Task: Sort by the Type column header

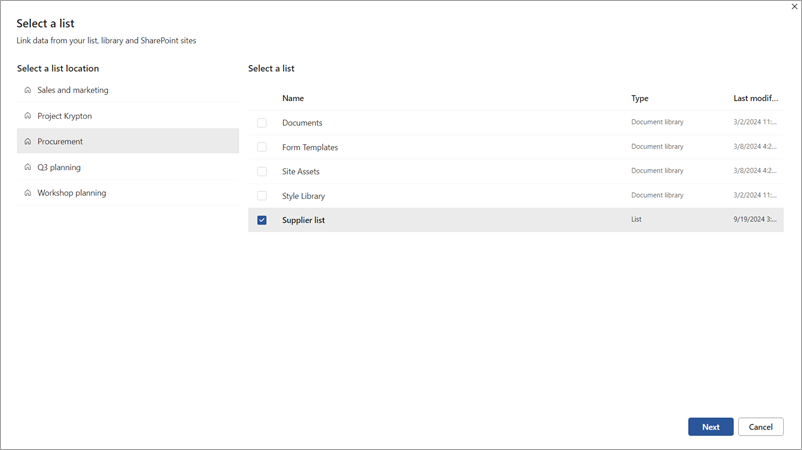Action: tap(639, 98)
